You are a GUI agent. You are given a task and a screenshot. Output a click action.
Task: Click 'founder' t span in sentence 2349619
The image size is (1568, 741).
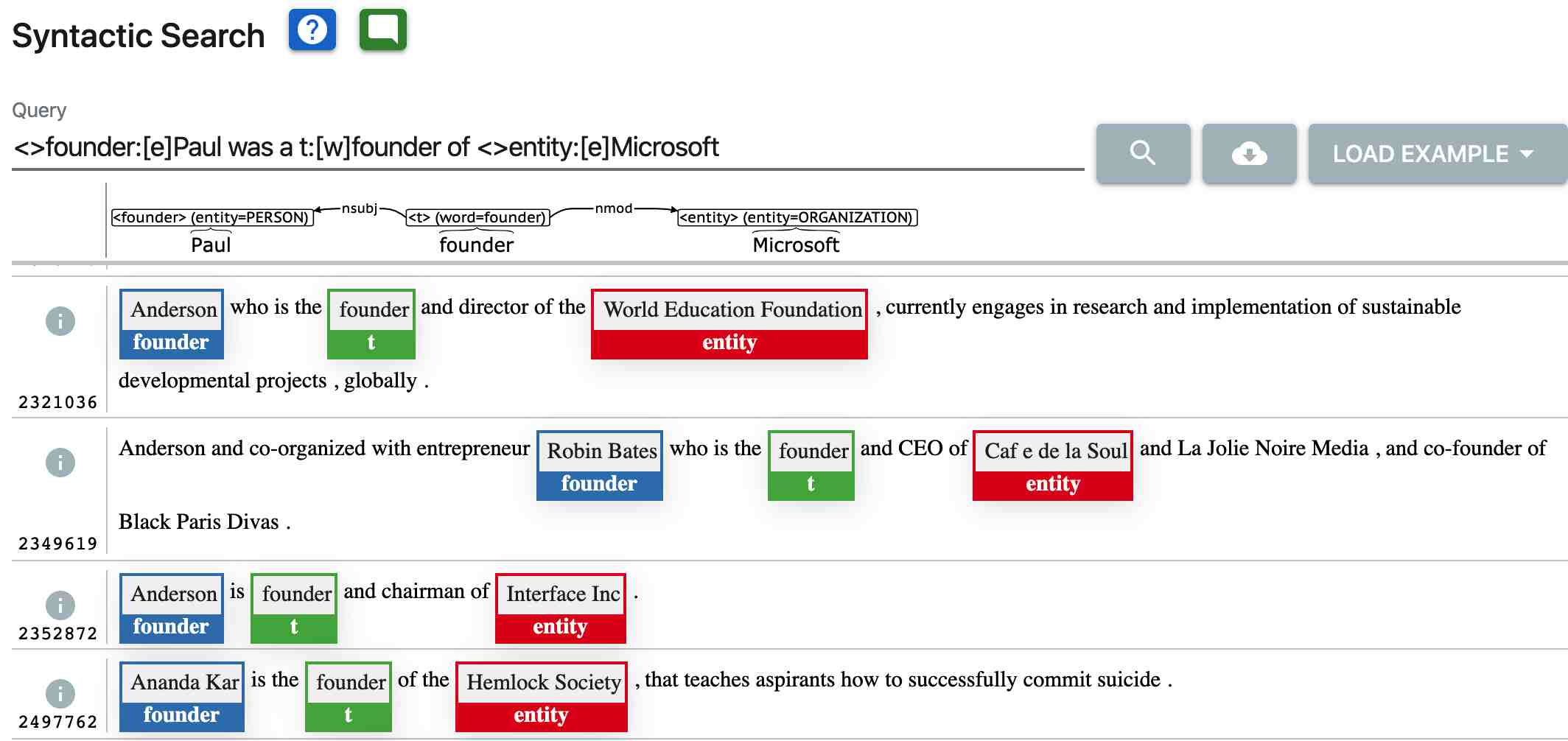click(811, 466)
